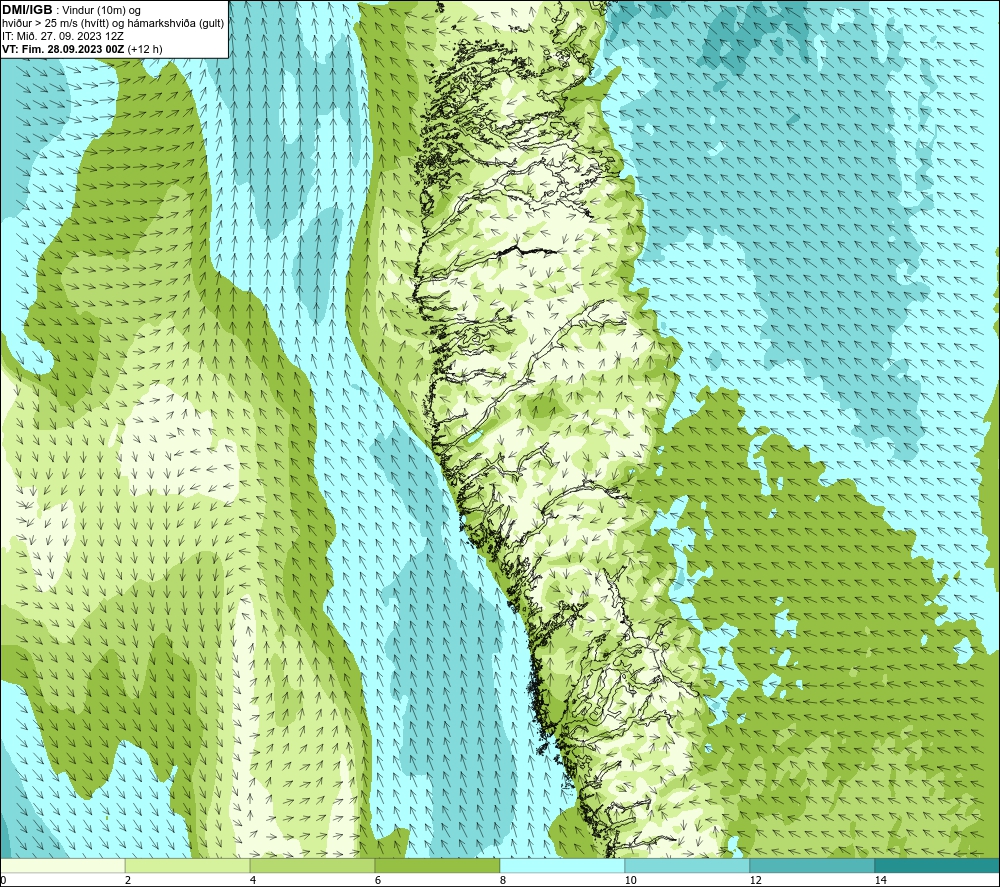1000x887 pixels.
Task: Click the legend scale label "10"
Action: [x=630, y=881]
